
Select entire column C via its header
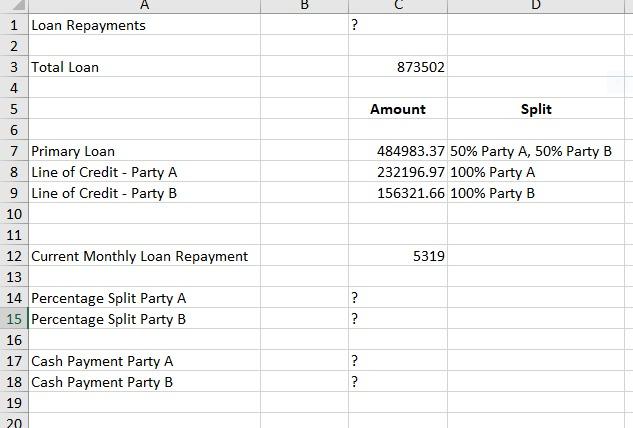click(x=398, y=6)
